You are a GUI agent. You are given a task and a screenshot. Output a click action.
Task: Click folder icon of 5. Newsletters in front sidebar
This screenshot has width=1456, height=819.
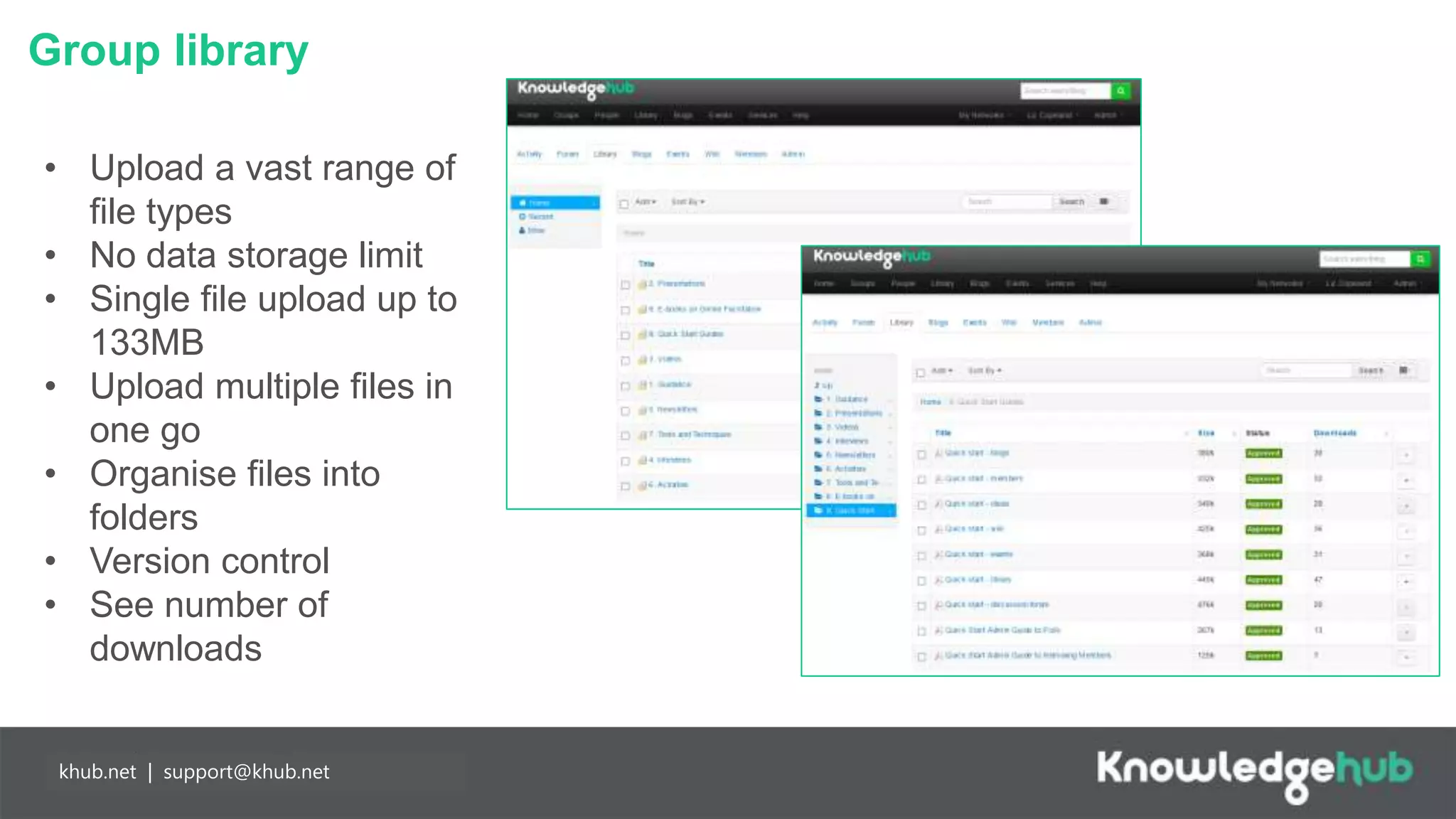818,455
